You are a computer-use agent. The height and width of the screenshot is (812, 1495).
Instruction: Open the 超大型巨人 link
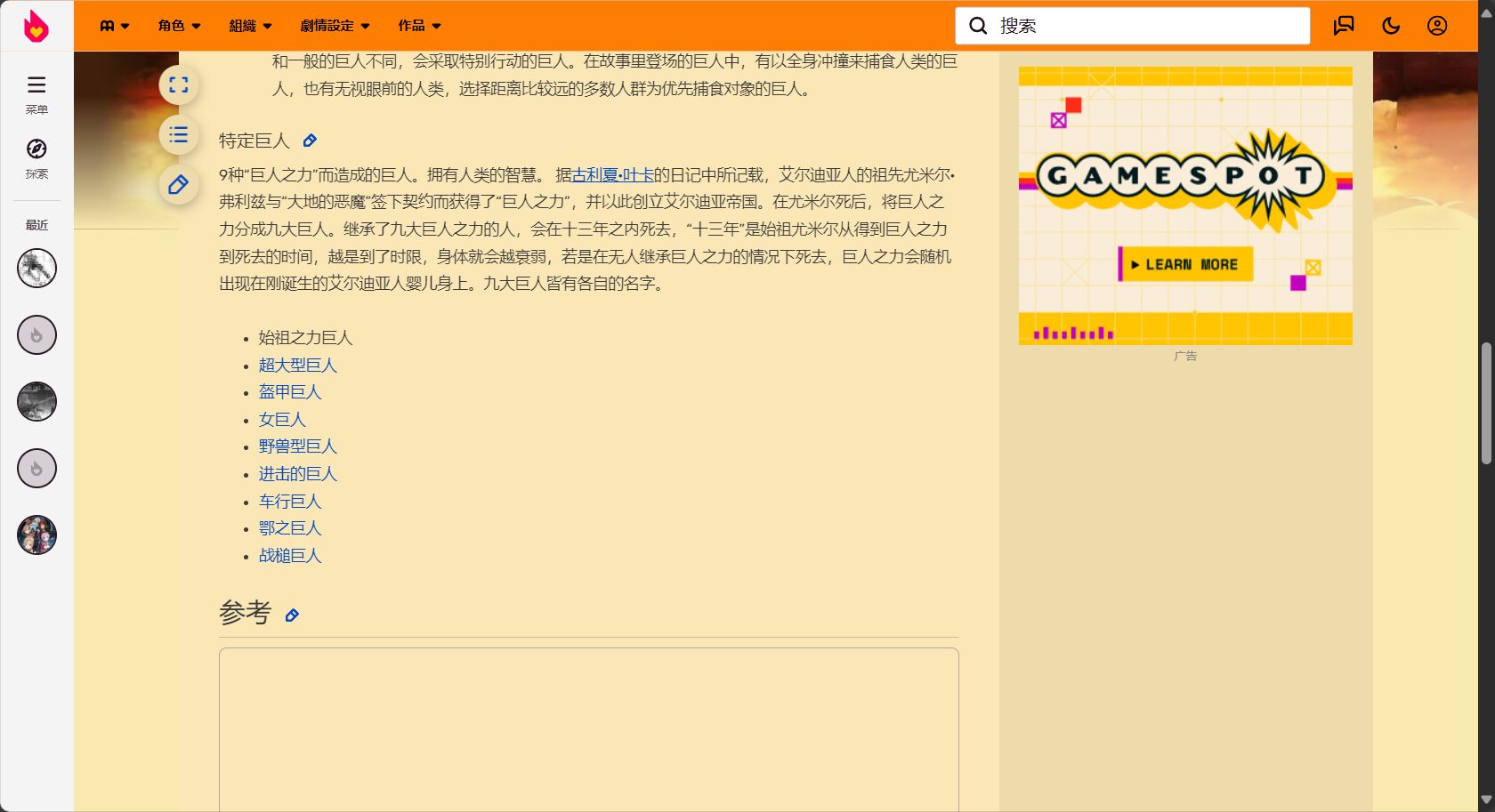coord(297,366)
